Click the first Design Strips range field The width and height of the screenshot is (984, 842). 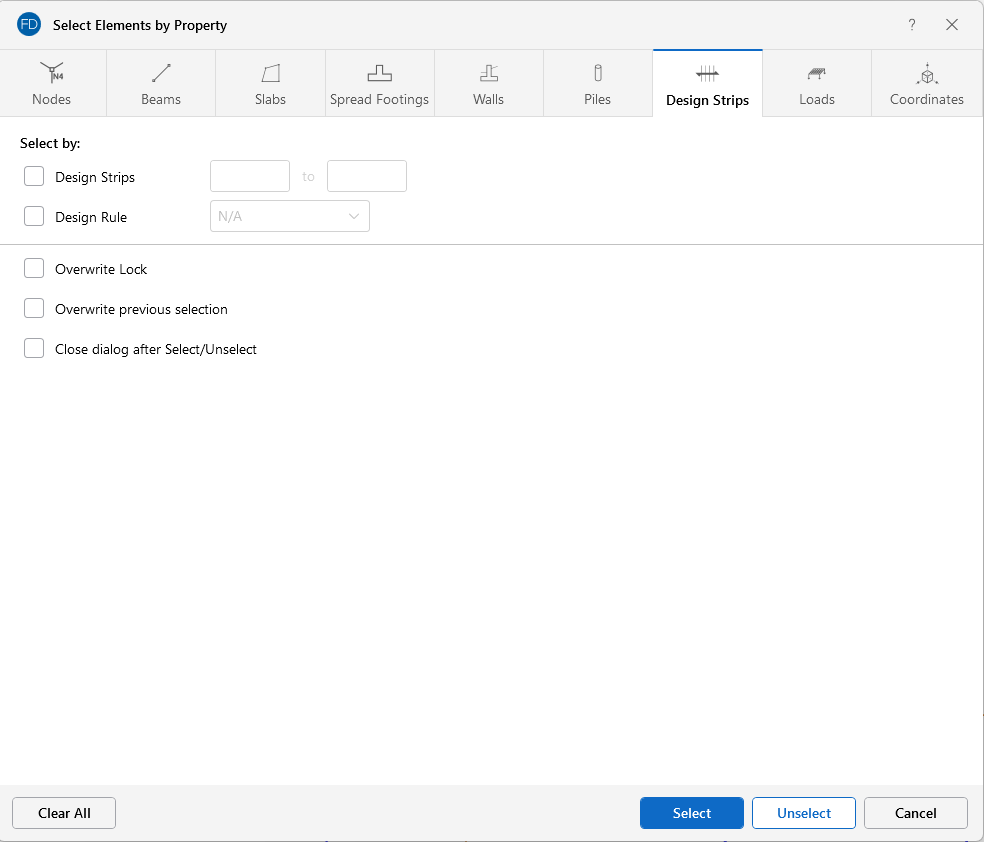pos(250,177)
